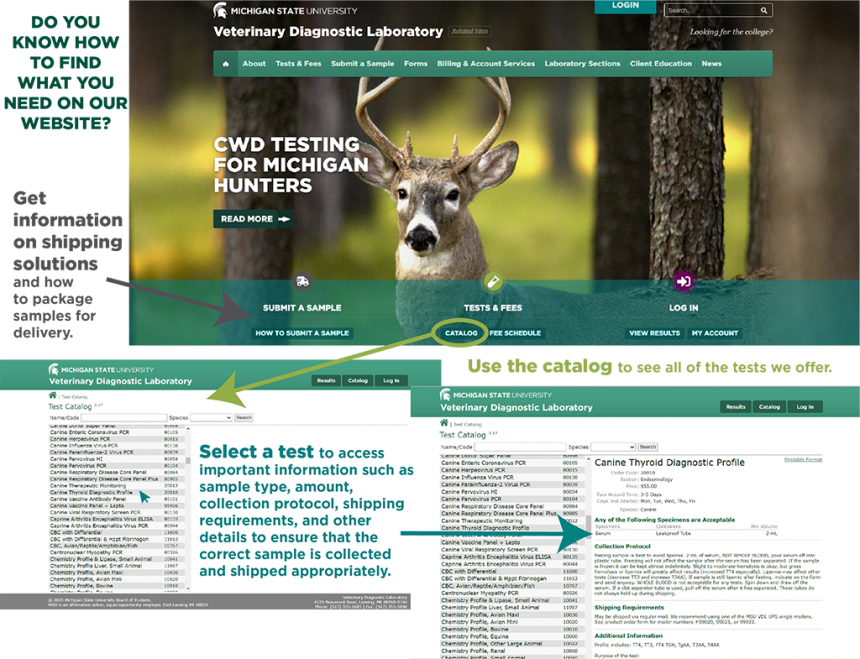The width and height of the screenshot is (860, 659).
Task: Open the Submit a Sample menu item
Action: coord(363,64)
